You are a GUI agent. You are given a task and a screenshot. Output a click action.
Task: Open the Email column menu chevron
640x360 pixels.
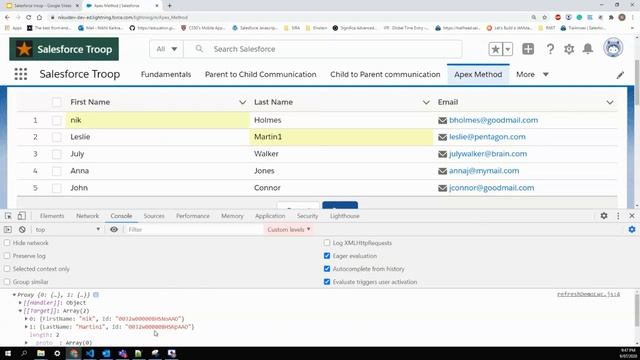[610, 102]
